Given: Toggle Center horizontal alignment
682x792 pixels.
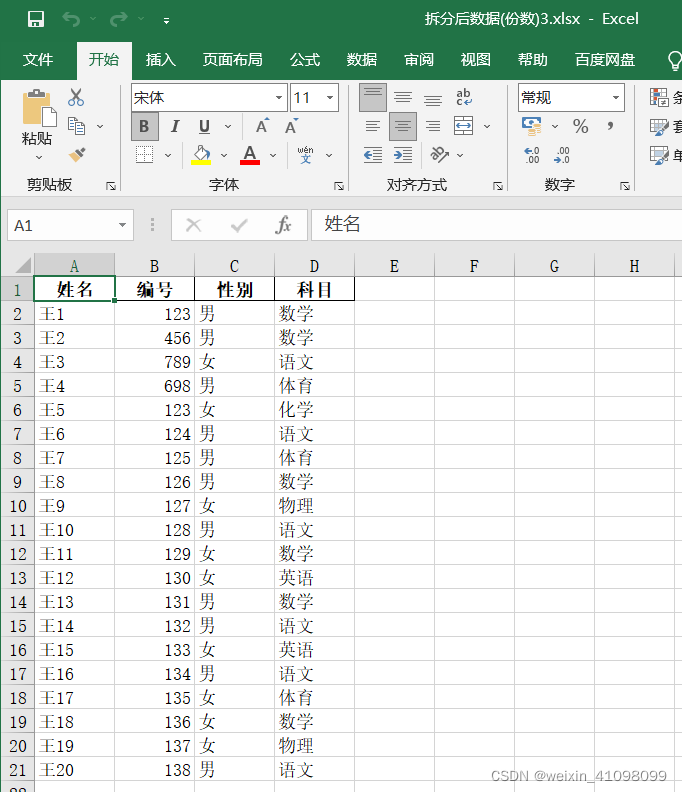Looking at the screenshot, I should tap(403, 126).
